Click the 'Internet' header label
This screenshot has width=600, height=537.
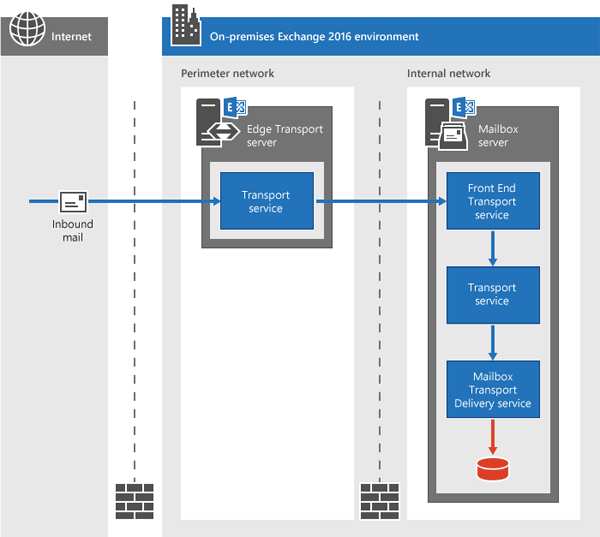tap(72, 37)
